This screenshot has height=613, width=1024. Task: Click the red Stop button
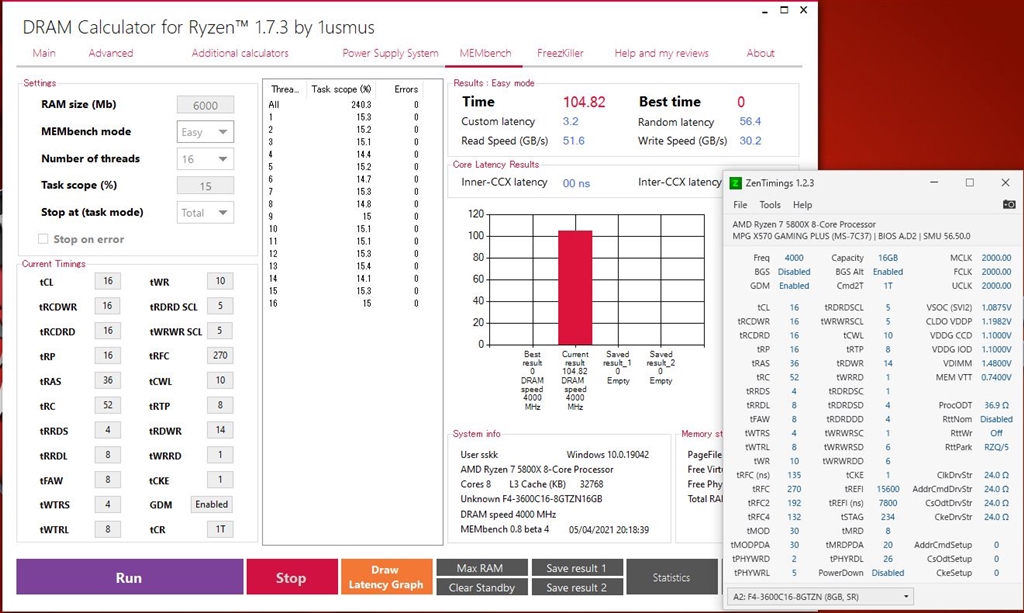[291, 577]
